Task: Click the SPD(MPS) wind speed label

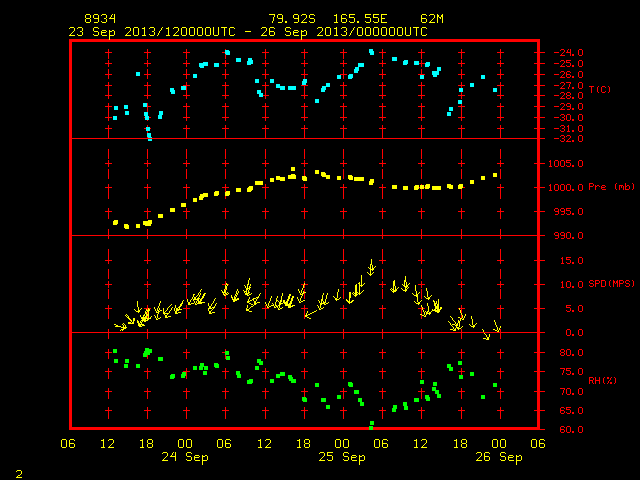Action: 611,283
